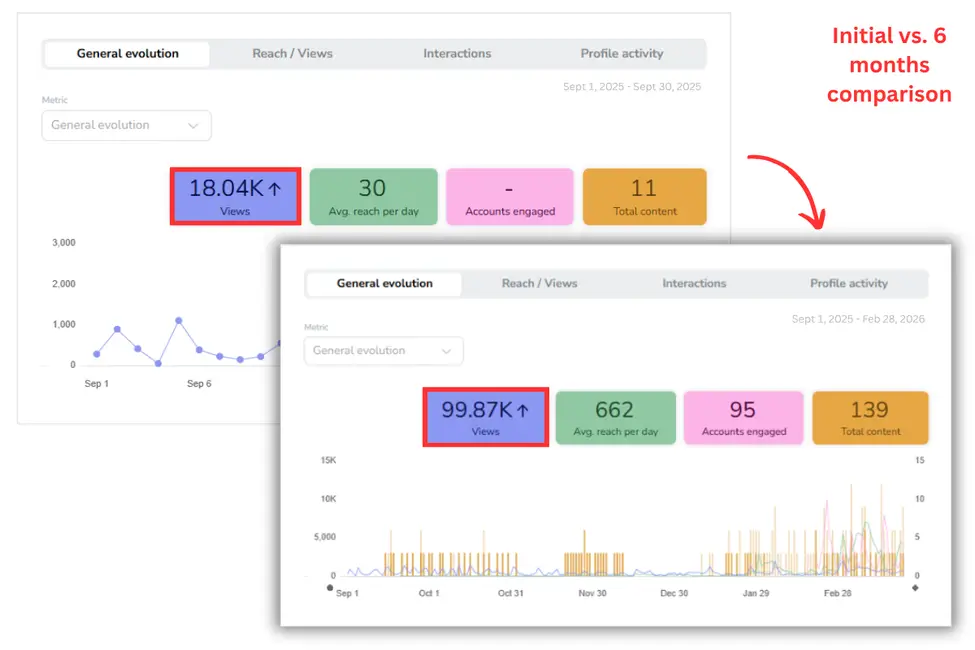This screenshot has width=975, height=650.
Task: Click the chevron in the lower Metric dropdown
Action: pyautogui.click(x=446, y=351)
